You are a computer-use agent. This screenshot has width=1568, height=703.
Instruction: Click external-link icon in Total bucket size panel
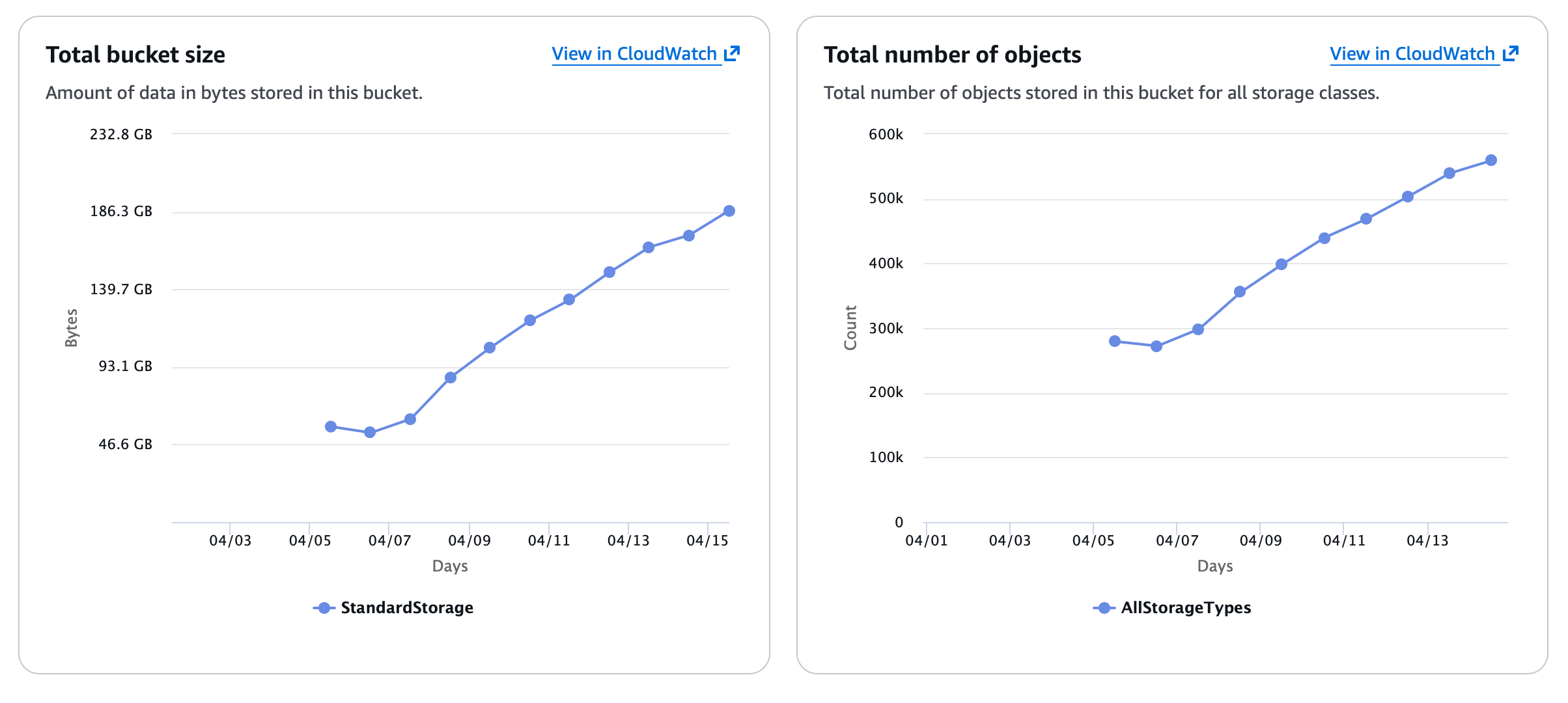(733, 53)
